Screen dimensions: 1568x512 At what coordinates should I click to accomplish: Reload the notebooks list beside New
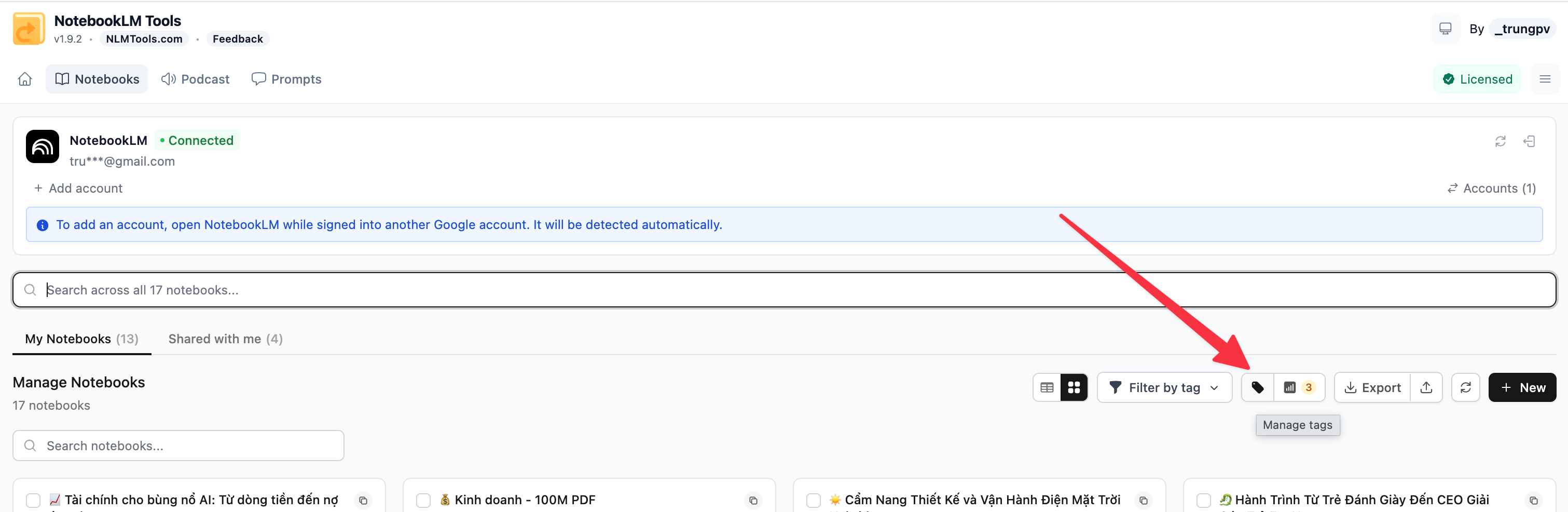[x=1466, y=388]
